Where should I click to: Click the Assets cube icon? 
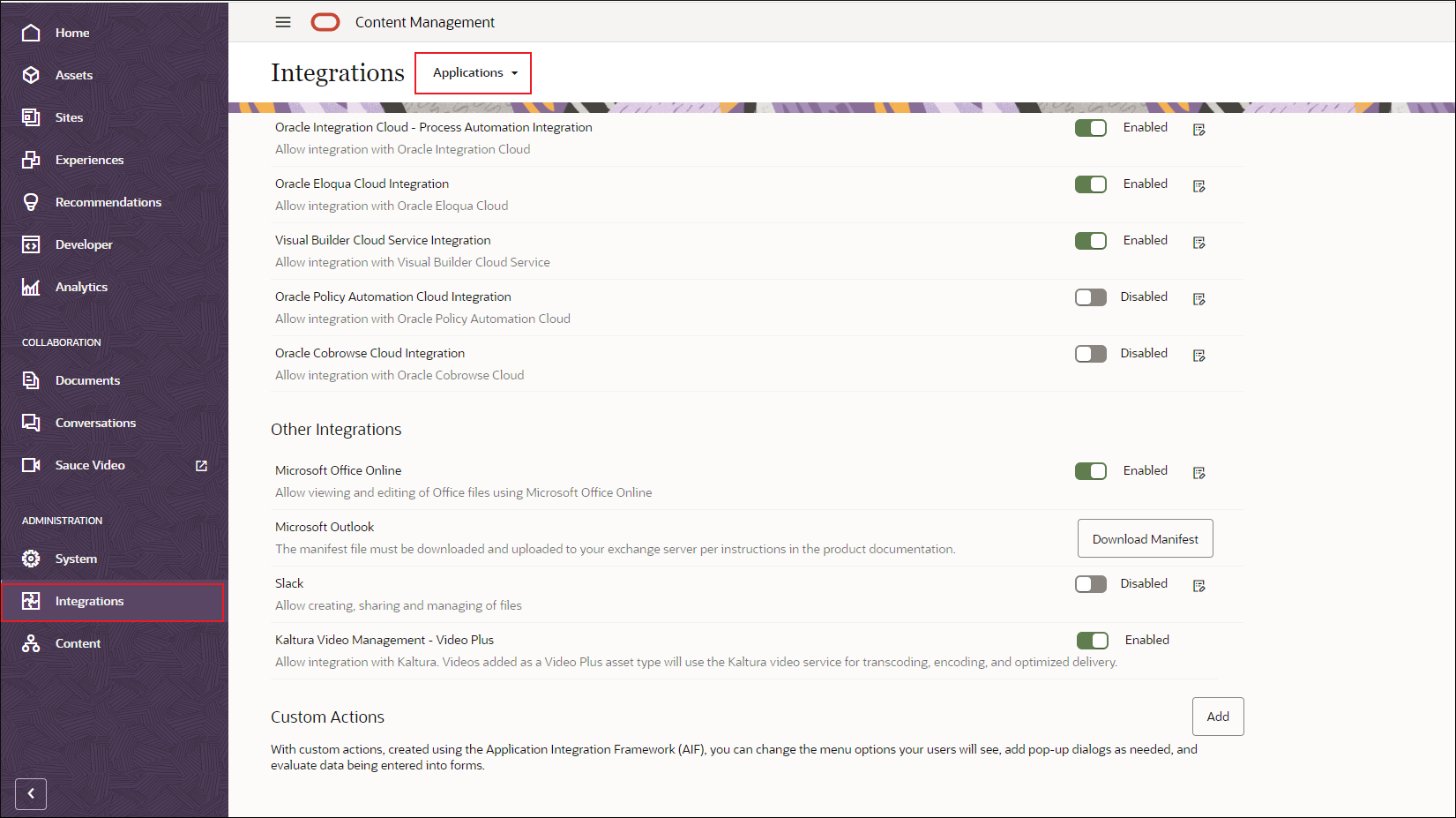(31, 75)
